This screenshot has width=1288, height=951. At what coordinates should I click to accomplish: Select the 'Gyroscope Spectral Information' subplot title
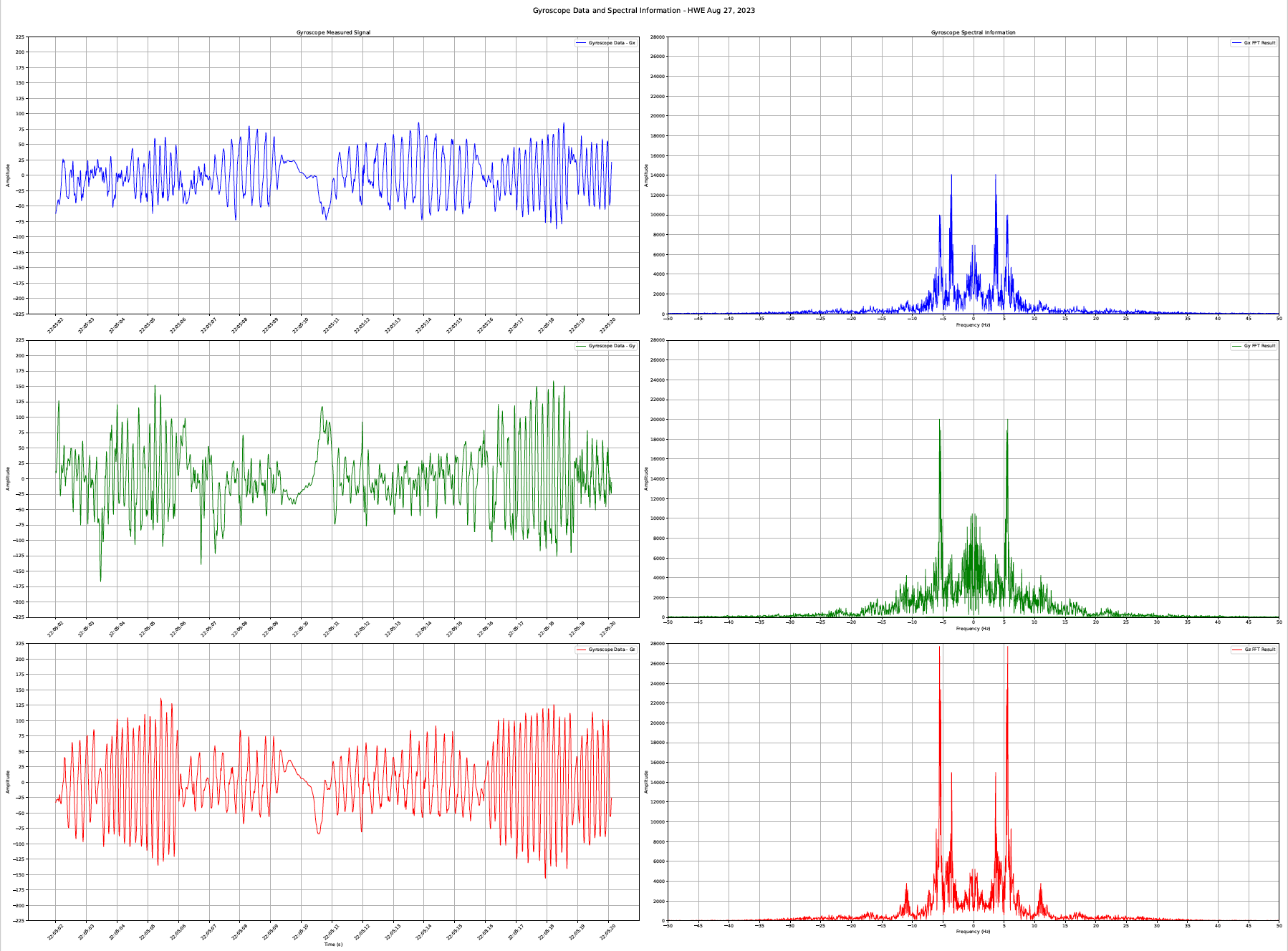pos(973,33)
